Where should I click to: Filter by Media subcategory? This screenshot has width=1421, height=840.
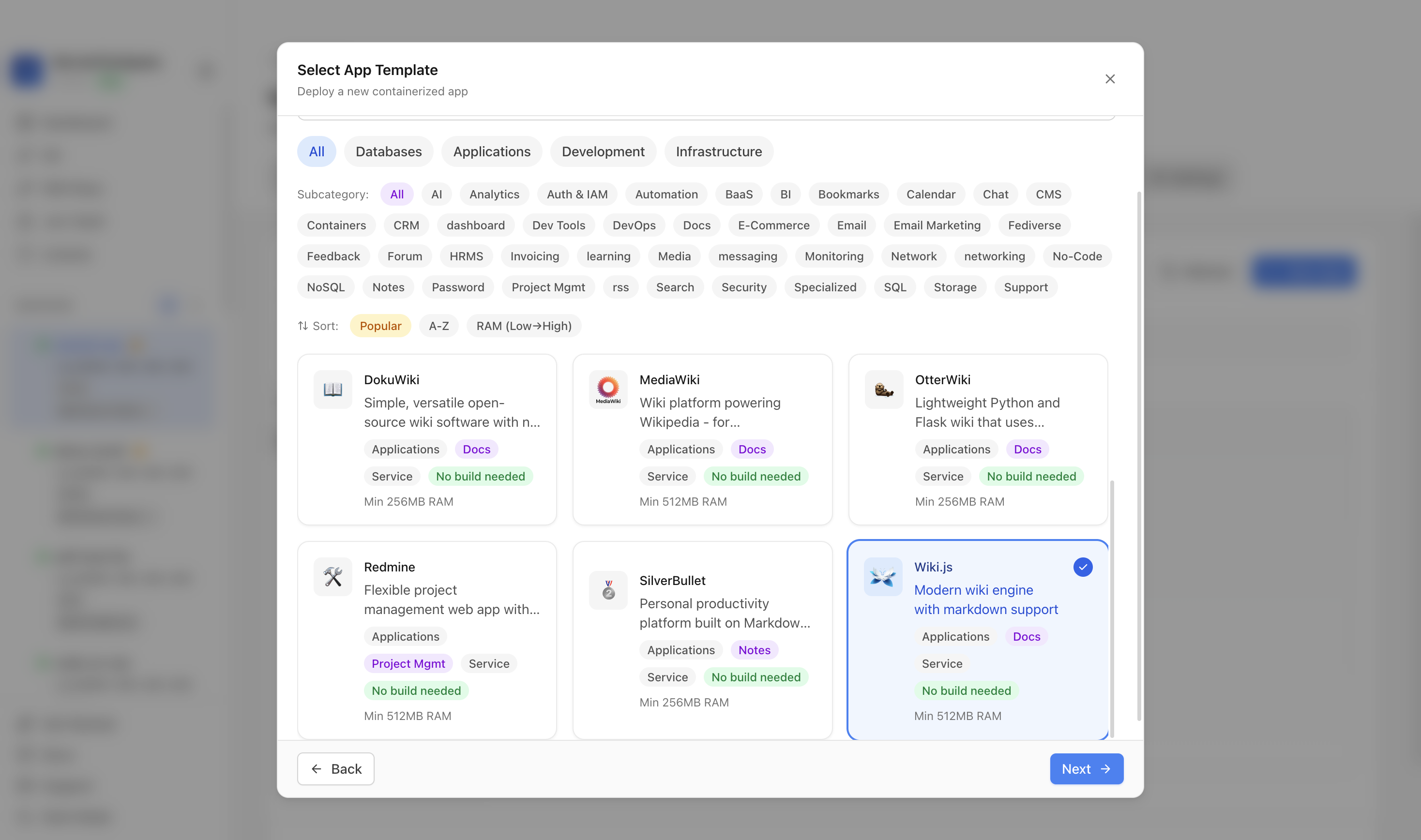pos(674,256)
